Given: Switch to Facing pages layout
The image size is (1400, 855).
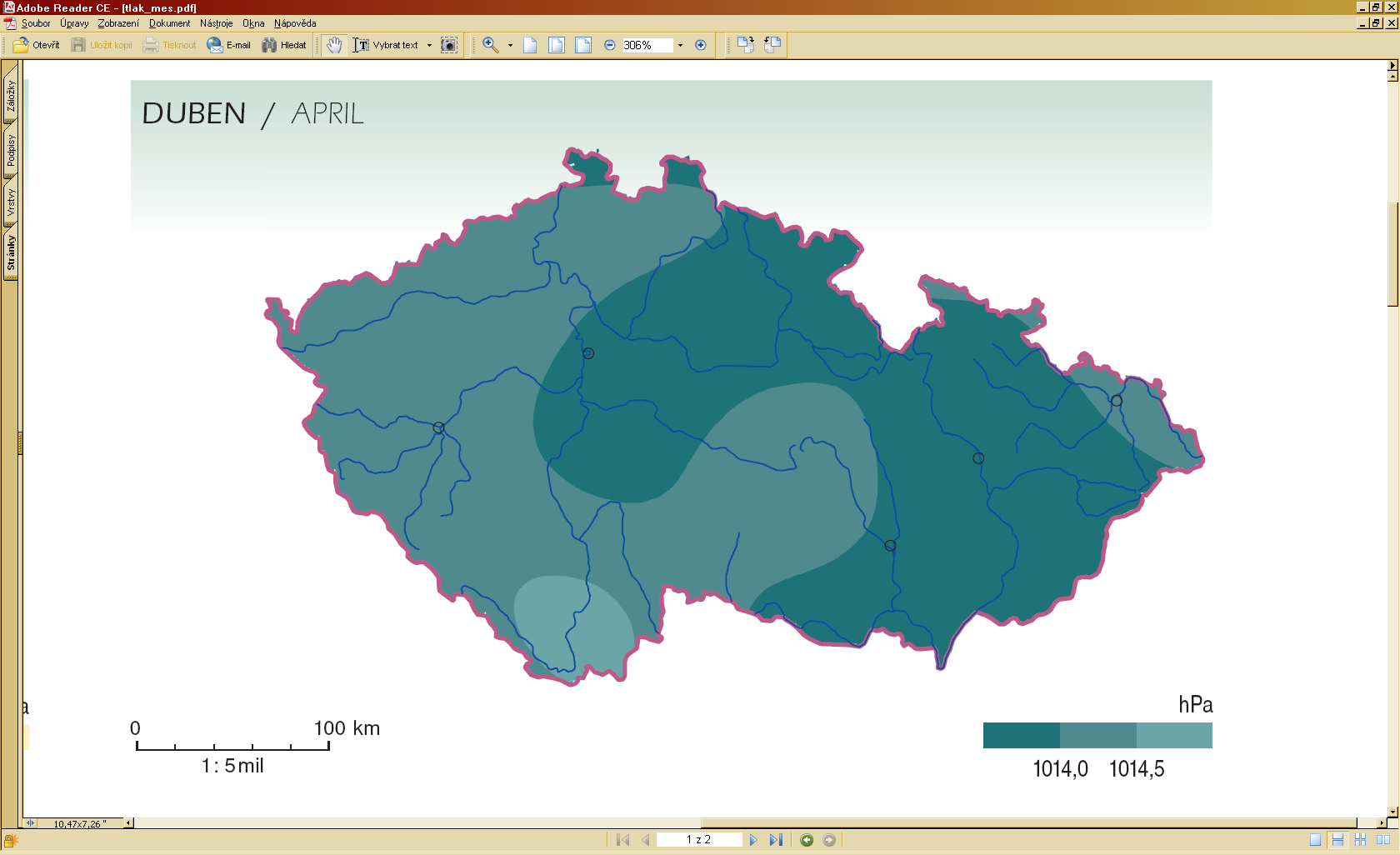Looking at the screenshot, I should 1383,840.
